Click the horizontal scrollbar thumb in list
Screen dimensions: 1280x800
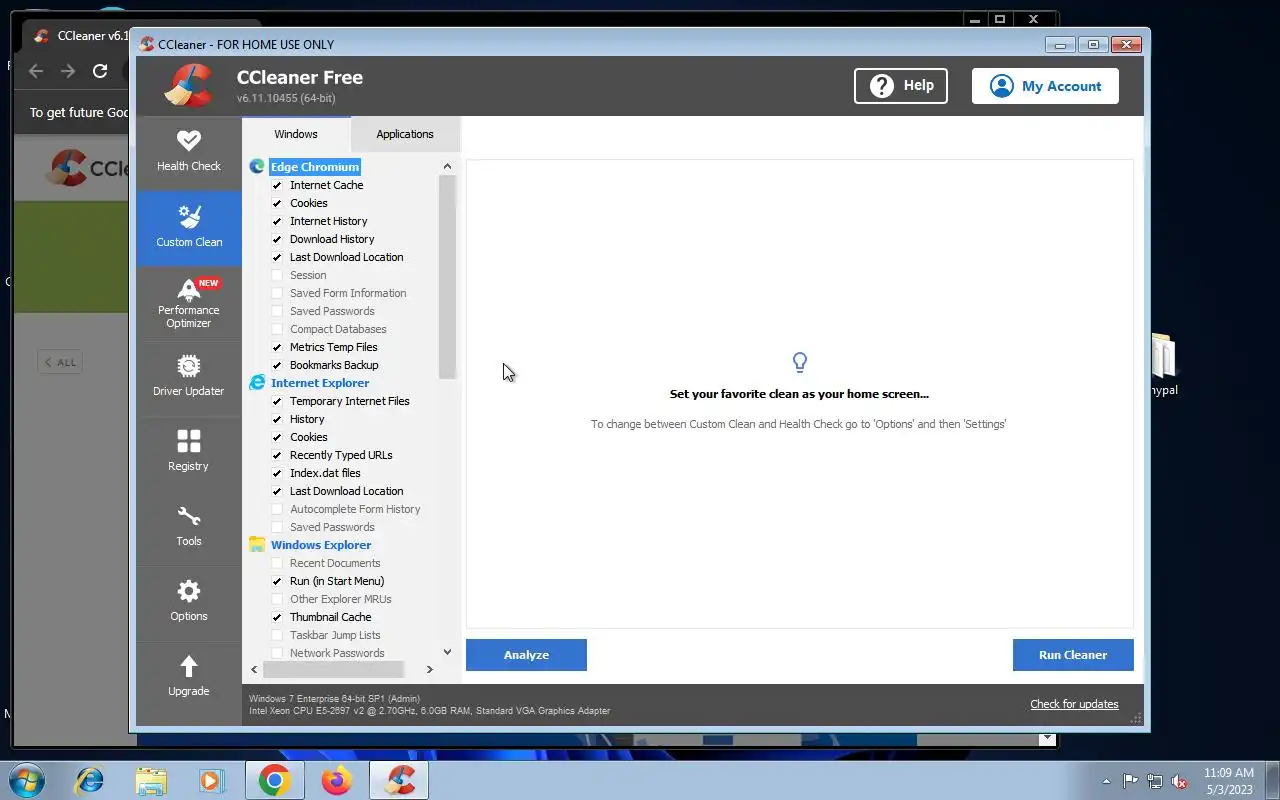333,669
